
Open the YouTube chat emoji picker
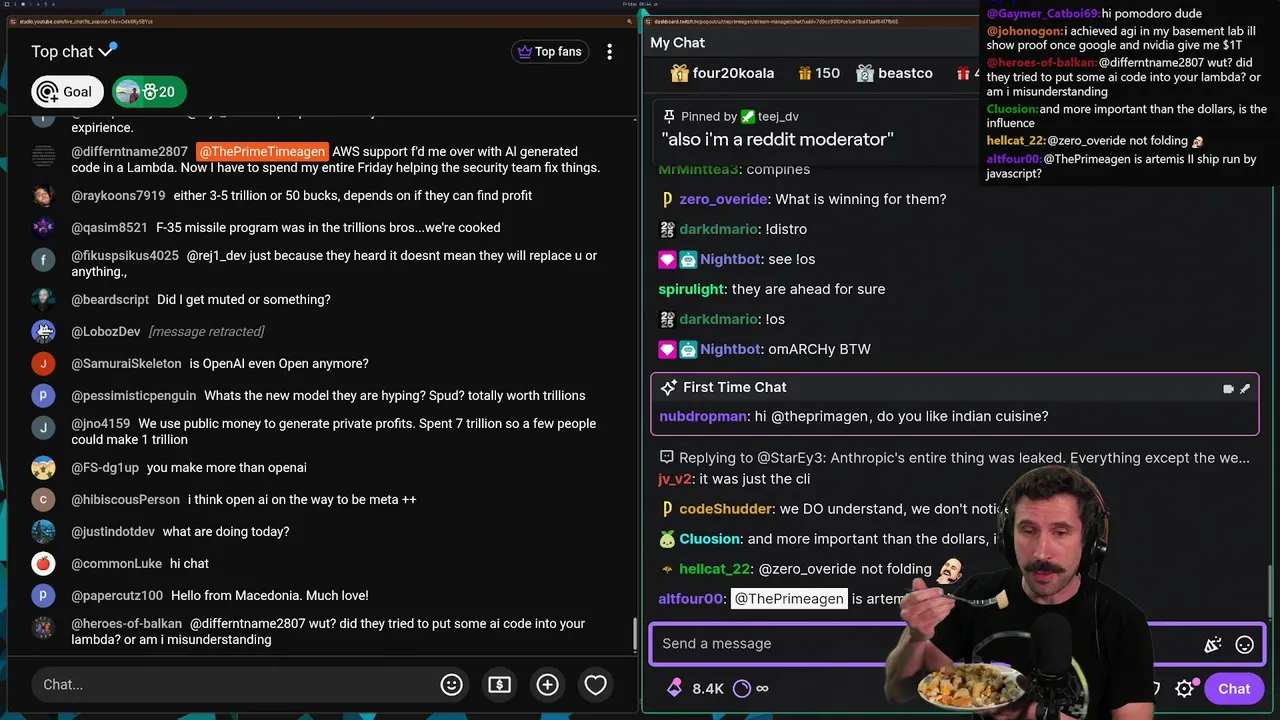(451, 685)
